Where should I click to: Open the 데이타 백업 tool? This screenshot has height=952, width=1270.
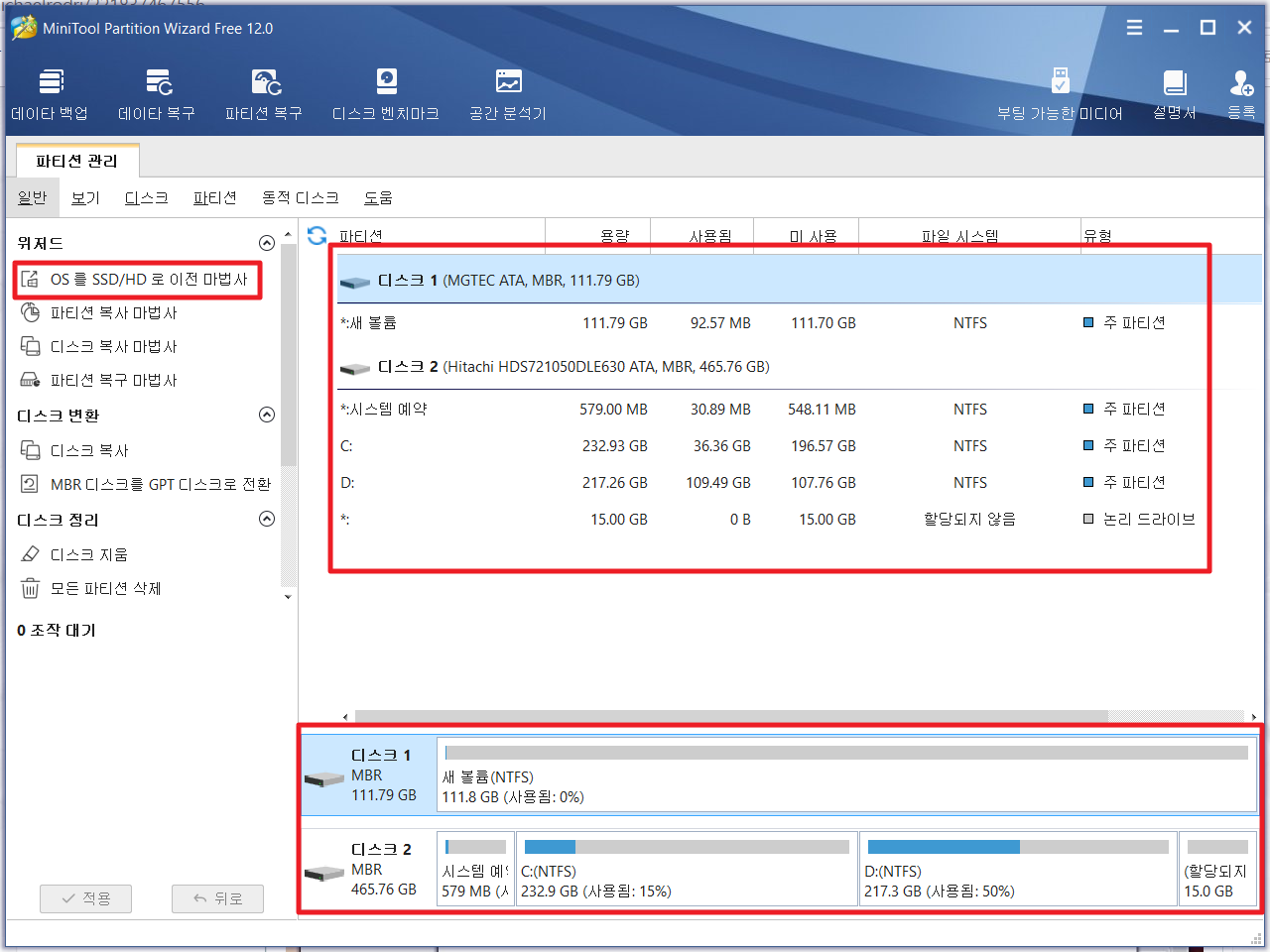click(50, 95)
